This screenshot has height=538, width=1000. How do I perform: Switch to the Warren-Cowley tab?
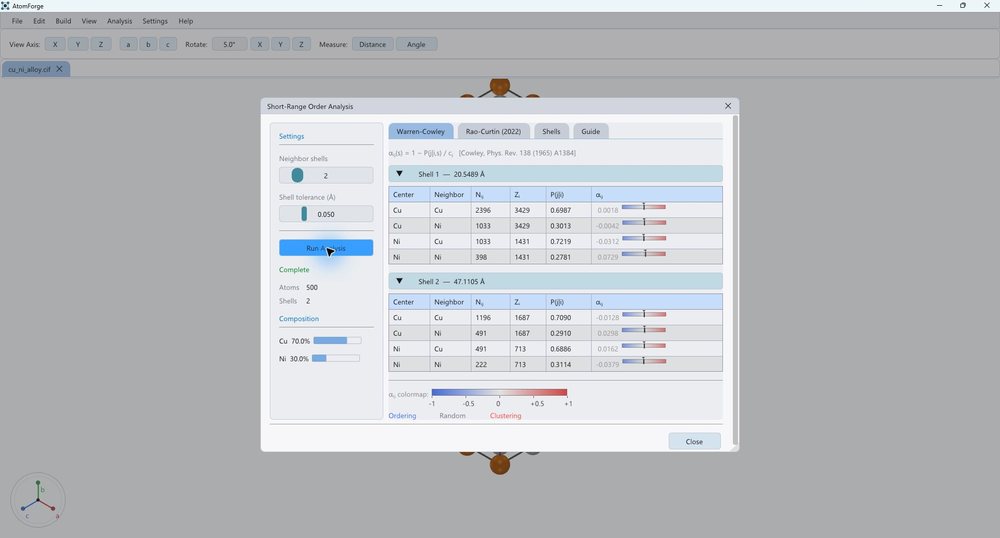(x=420, y=131)
